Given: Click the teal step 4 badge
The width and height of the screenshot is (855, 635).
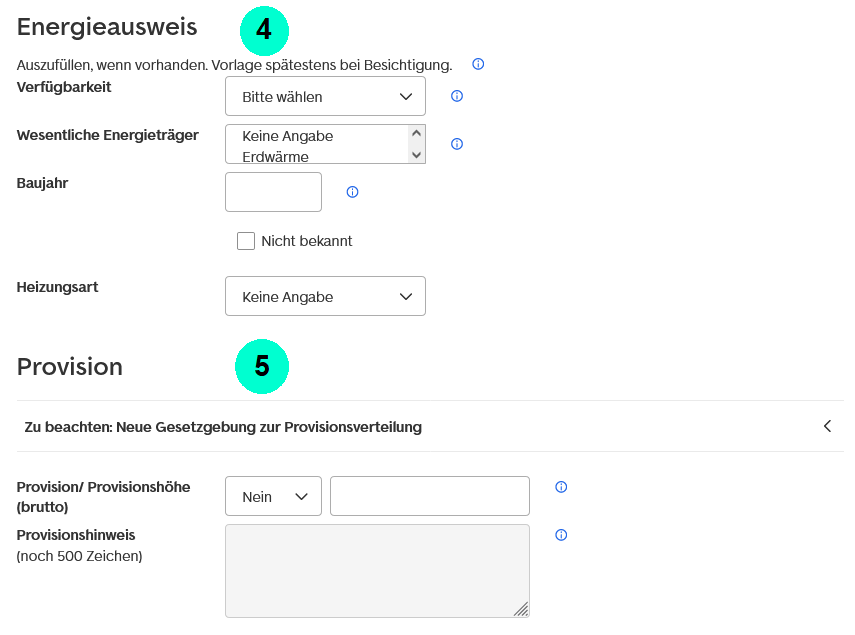Looking at the screenshot, I should [x=264, y=30].
